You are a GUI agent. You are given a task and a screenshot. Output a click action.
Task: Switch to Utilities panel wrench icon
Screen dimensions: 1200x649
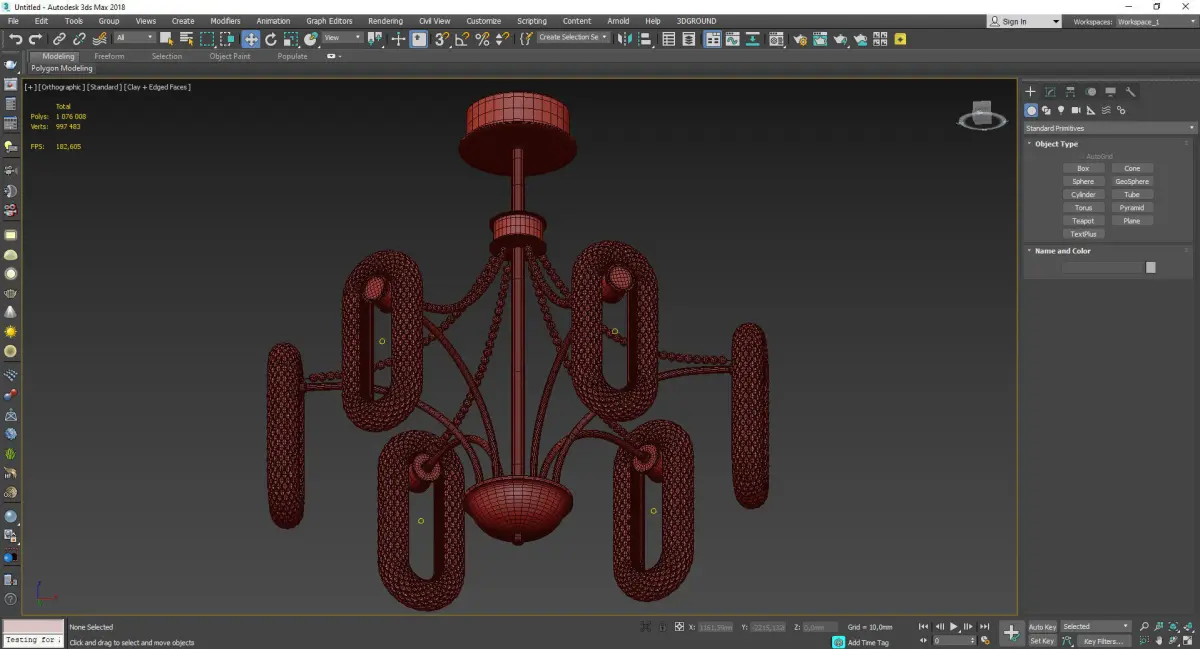coord(1130,92)
